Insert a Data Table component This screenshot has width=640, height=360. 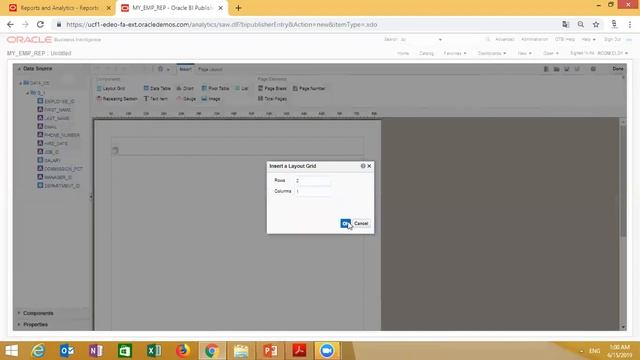[x=157, y=88]
